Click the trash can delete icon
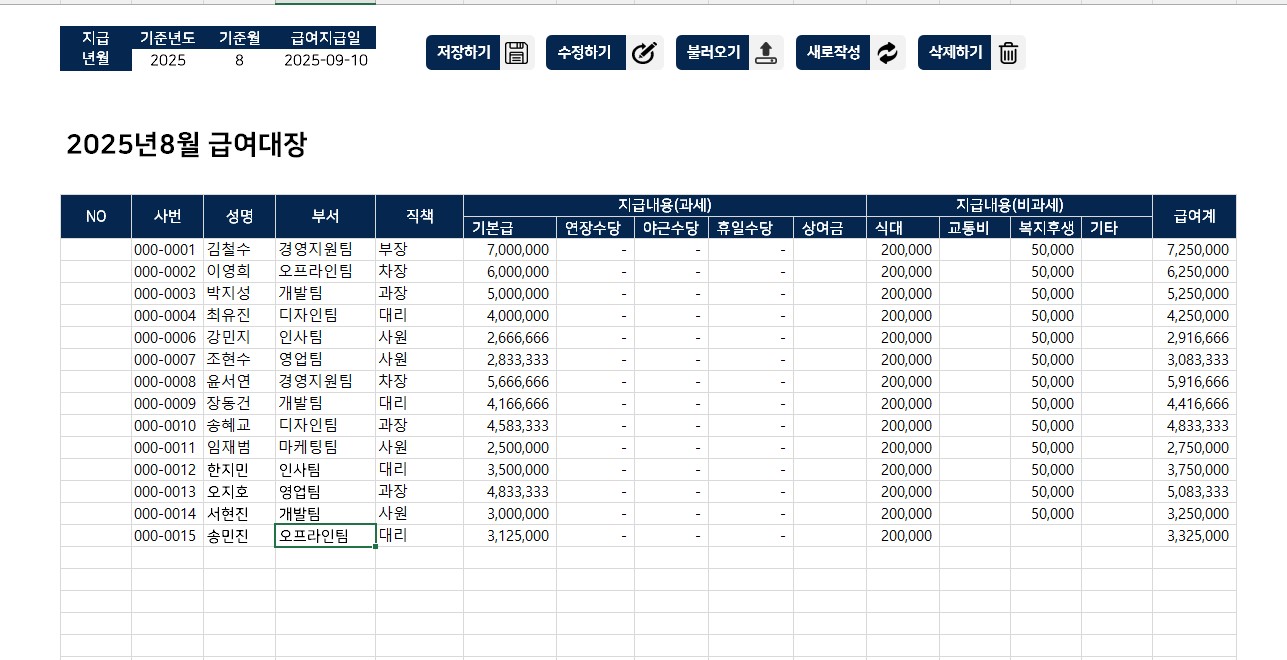The image size is (1287, 660). pos(1008,53)
